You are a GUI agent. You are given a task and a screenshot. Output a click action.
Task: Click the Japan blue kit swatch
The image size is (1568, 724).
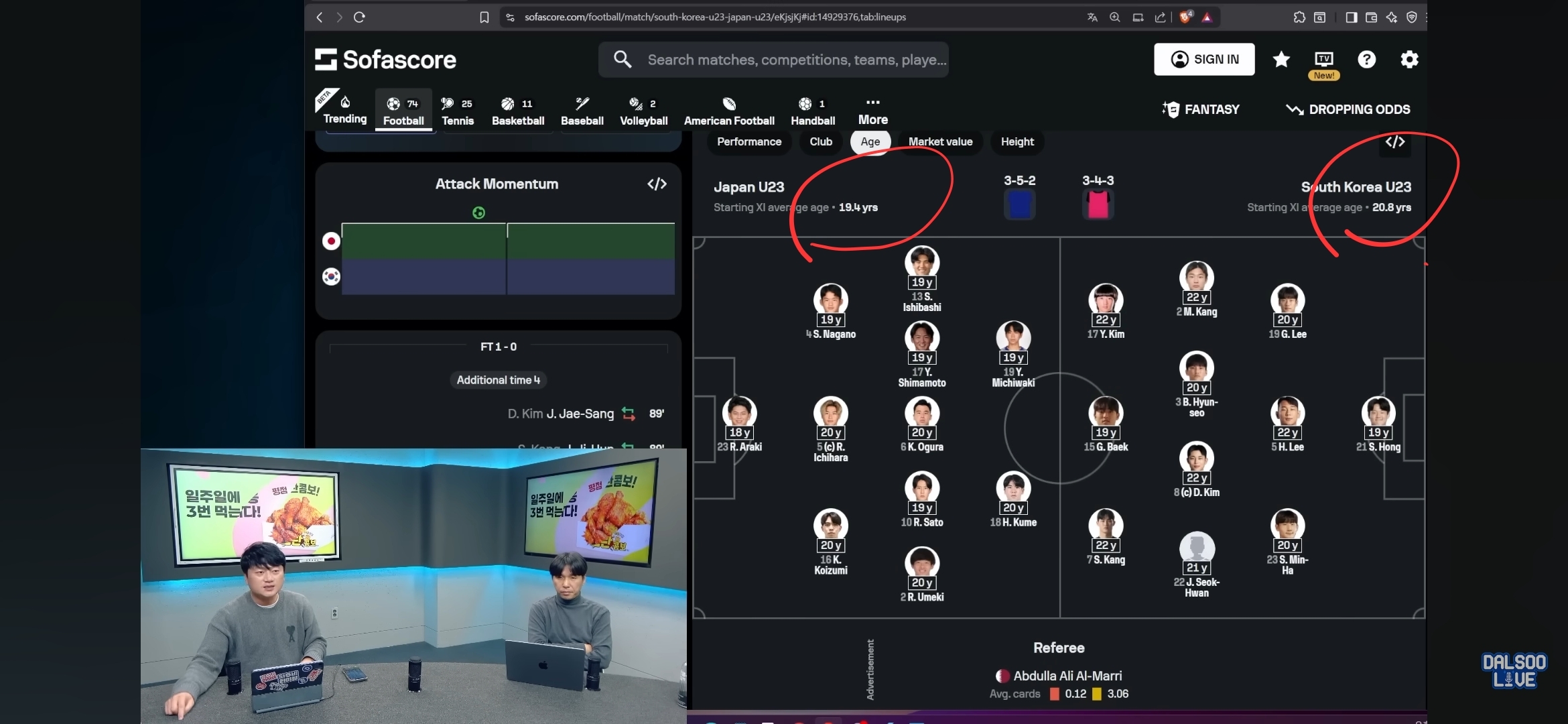pyautogui.click(x=1019, y=204)
